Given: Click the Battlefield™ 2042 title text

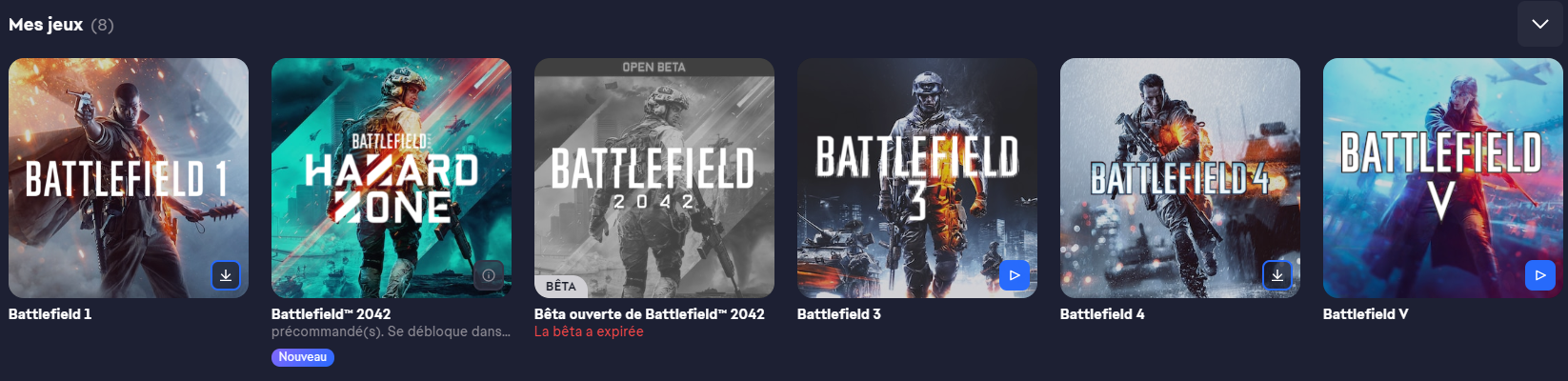Looking at the screenshot, I should click(x=332, y=313).
